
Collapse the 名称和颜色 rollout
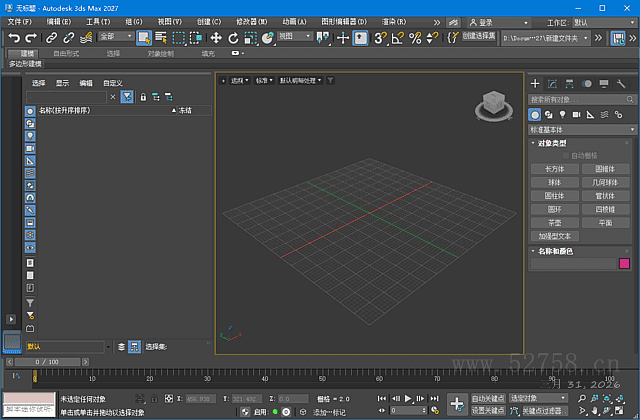tap(555, 251)
